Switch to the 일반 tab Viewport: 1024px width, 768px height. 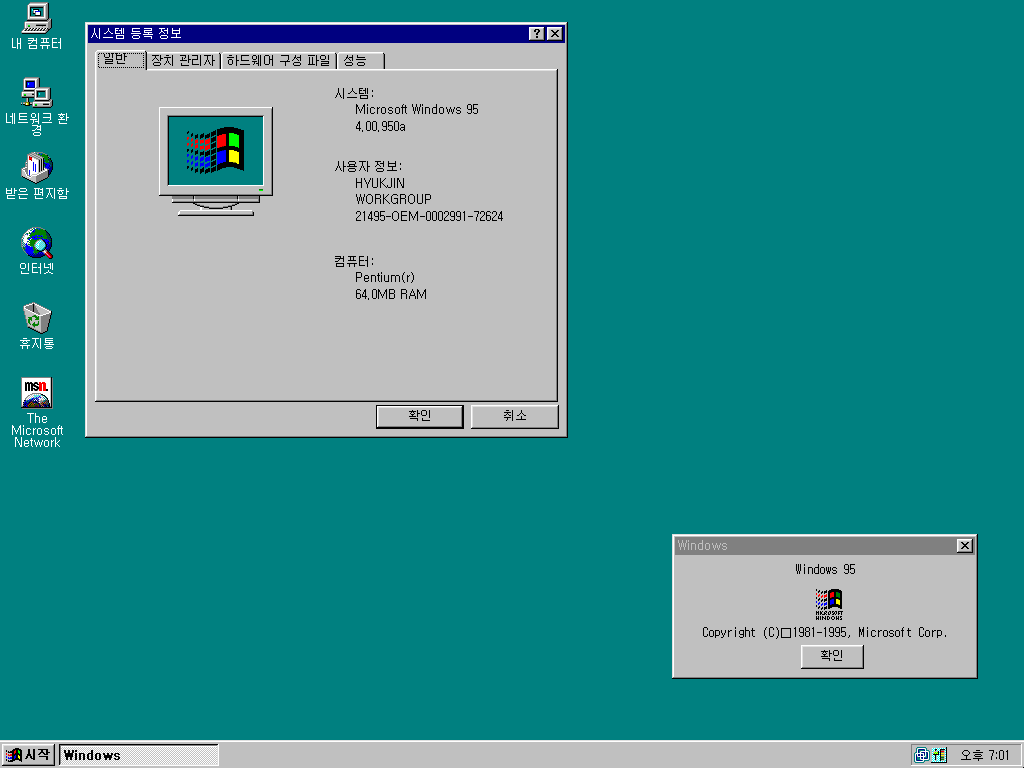[x=120, y=59]
